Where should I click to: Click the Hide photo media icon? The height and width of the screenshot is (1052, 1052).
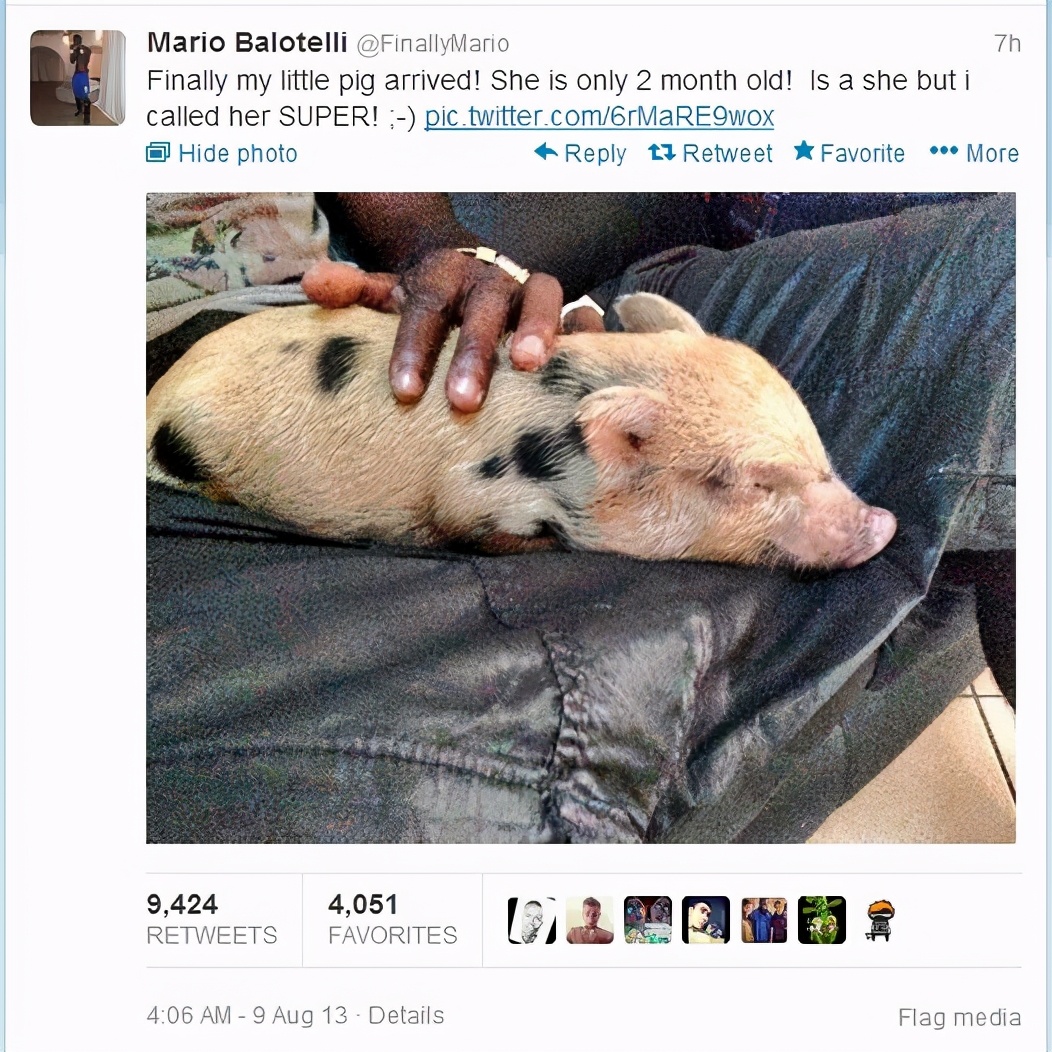[x=158, y=153]
